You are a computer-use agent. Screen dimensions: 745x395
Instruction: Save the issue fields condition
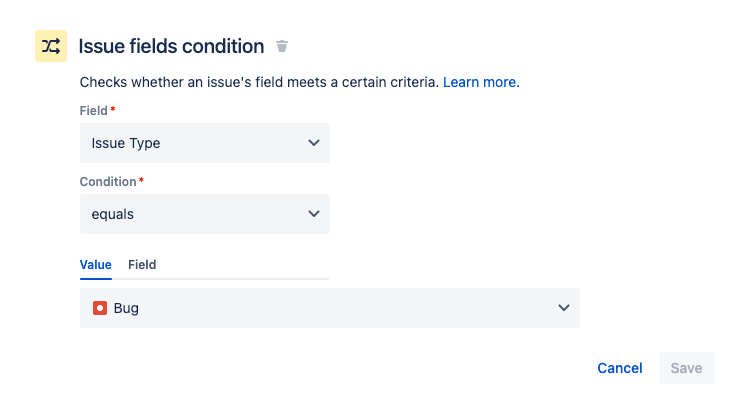(x=687, y=368)
